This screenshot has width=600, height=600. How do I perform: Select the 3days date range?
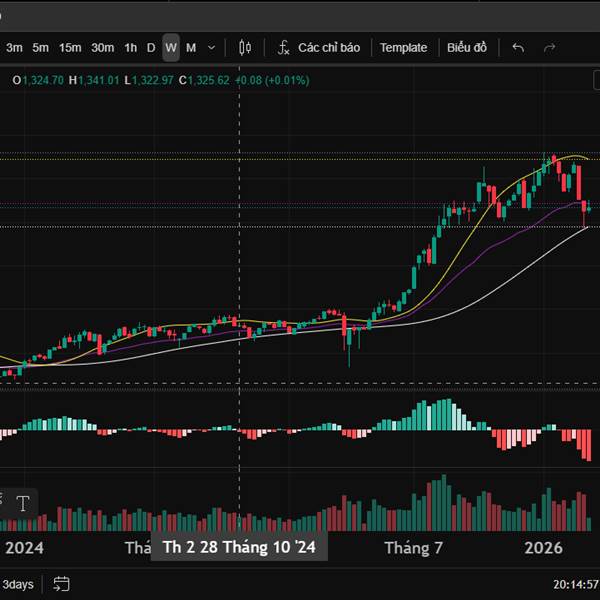[x=17, y=584]
